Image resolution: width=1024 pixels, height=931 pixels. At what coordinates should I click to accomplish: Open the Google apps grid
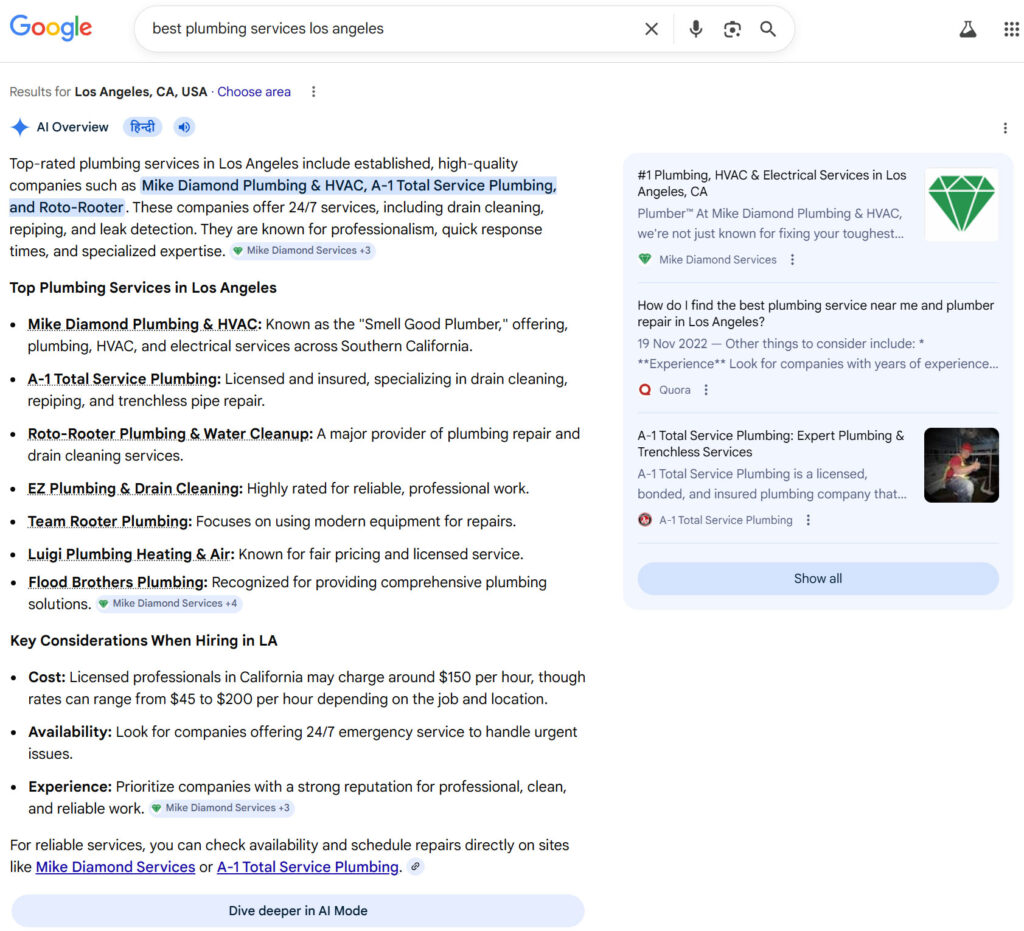(1011, 29)
